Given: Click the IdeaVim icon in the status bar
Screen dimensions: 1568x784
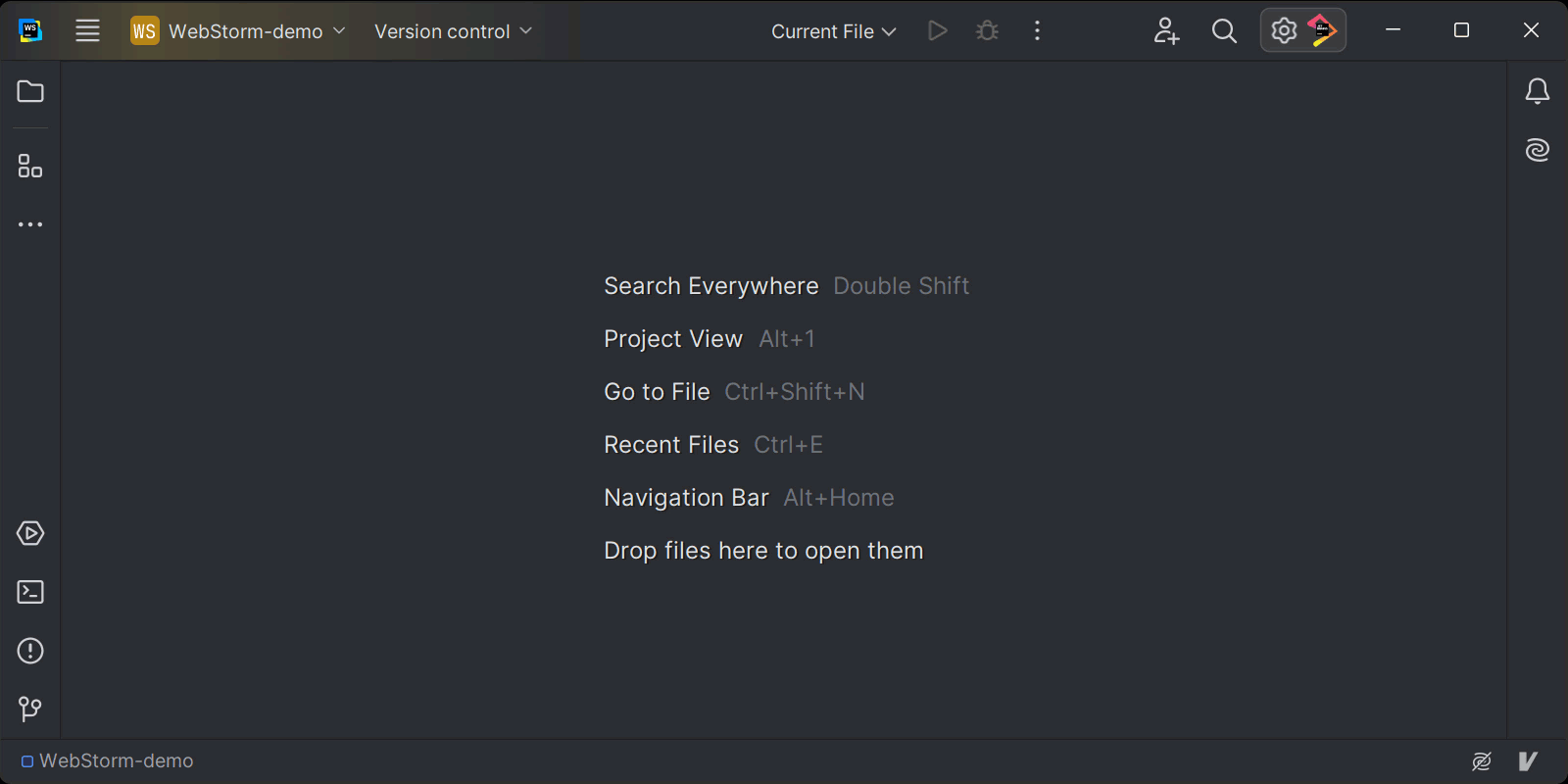Looking at the screenshot, I should pos(1526,760).
